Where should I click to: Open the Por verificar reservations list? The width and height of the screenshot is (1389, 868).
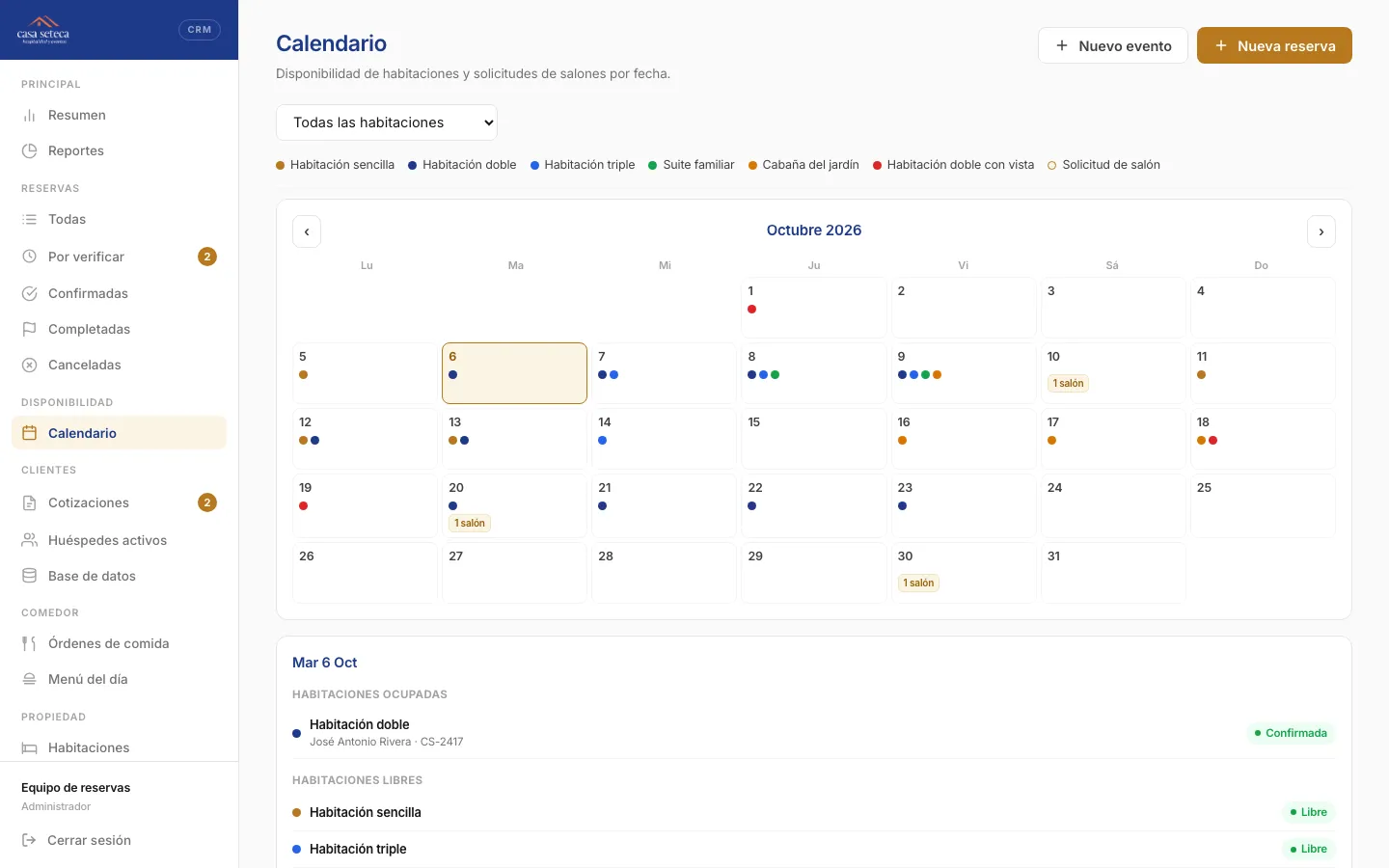click(x=119, y=257)
